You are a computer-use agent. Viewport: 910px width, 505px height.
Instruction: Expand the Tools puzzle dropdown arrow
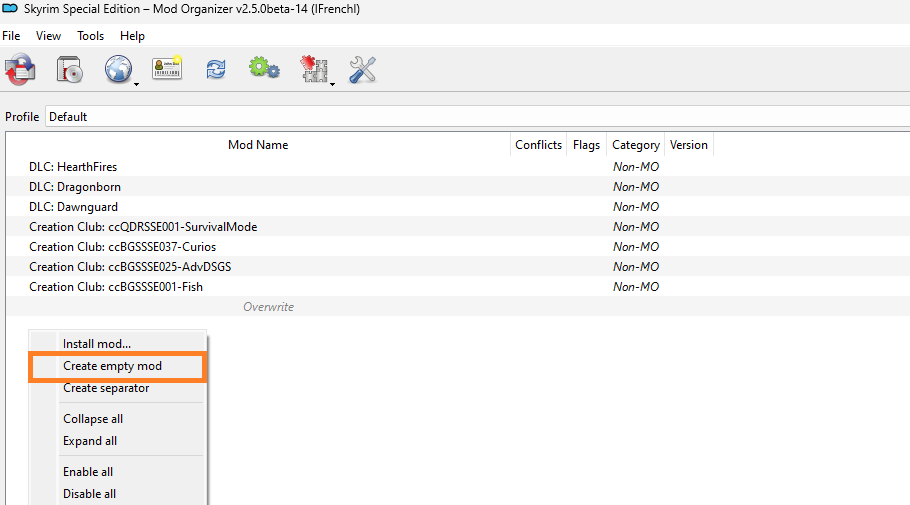[x=333, y=85]
